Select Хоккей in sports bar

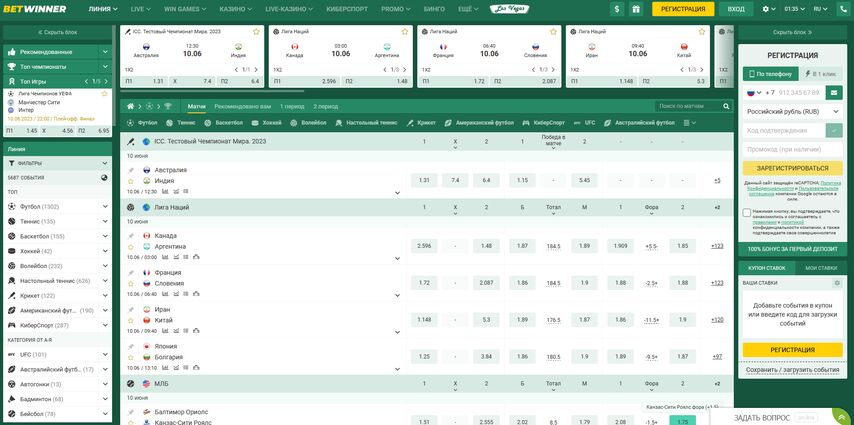pyautogui.click(x=267, y=123)
